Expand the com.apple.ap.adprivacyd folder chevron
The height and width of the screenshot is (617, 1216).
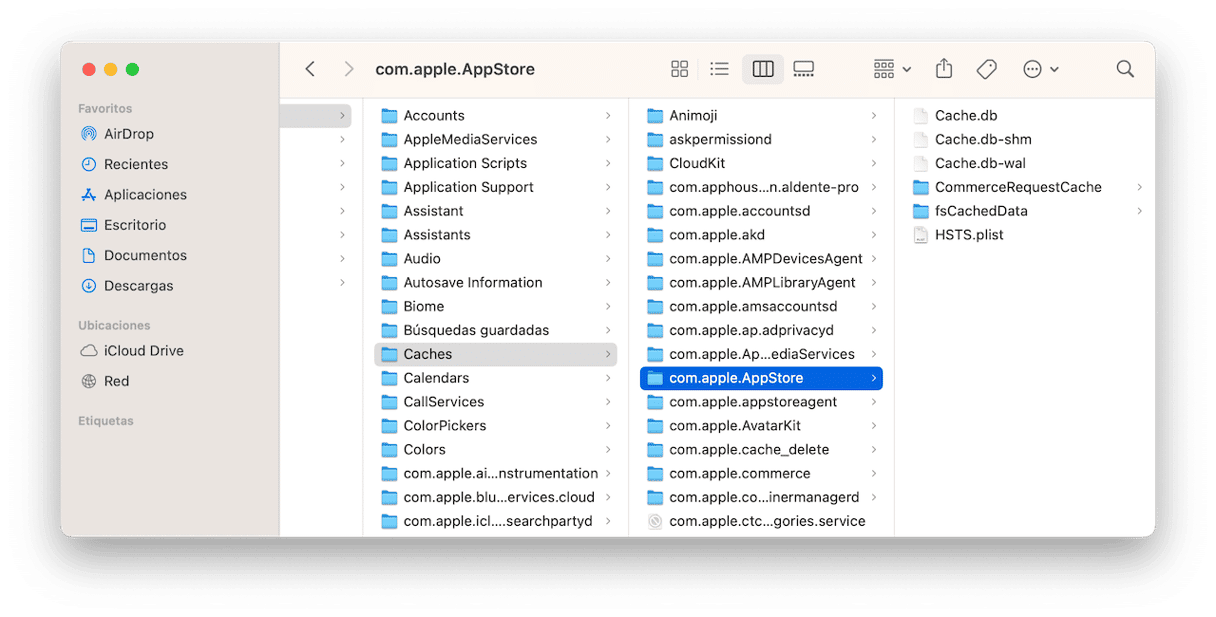click(x=874, y=330)
